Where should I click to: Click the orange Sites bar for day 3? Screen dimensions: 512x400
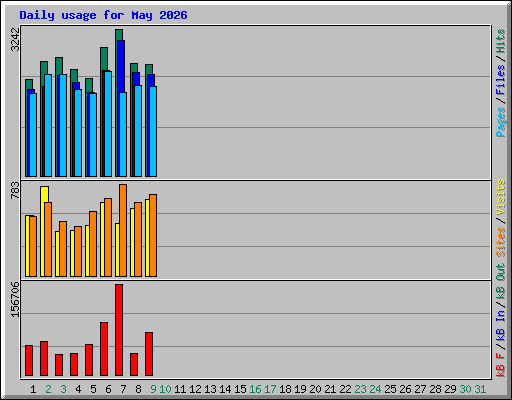pos(63,249)
